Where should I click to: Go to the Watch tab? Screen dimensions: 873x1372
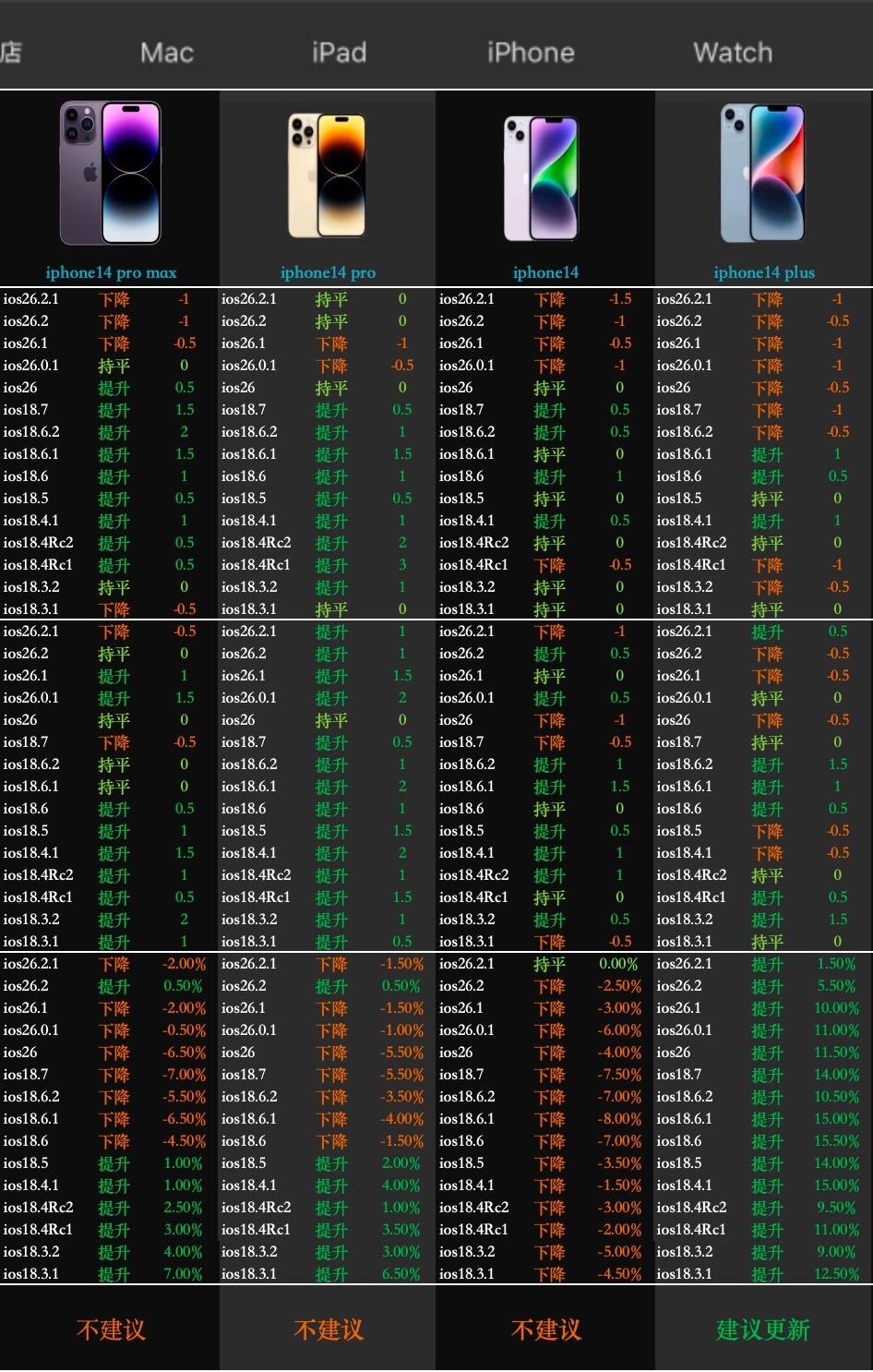tap(733, 53)
